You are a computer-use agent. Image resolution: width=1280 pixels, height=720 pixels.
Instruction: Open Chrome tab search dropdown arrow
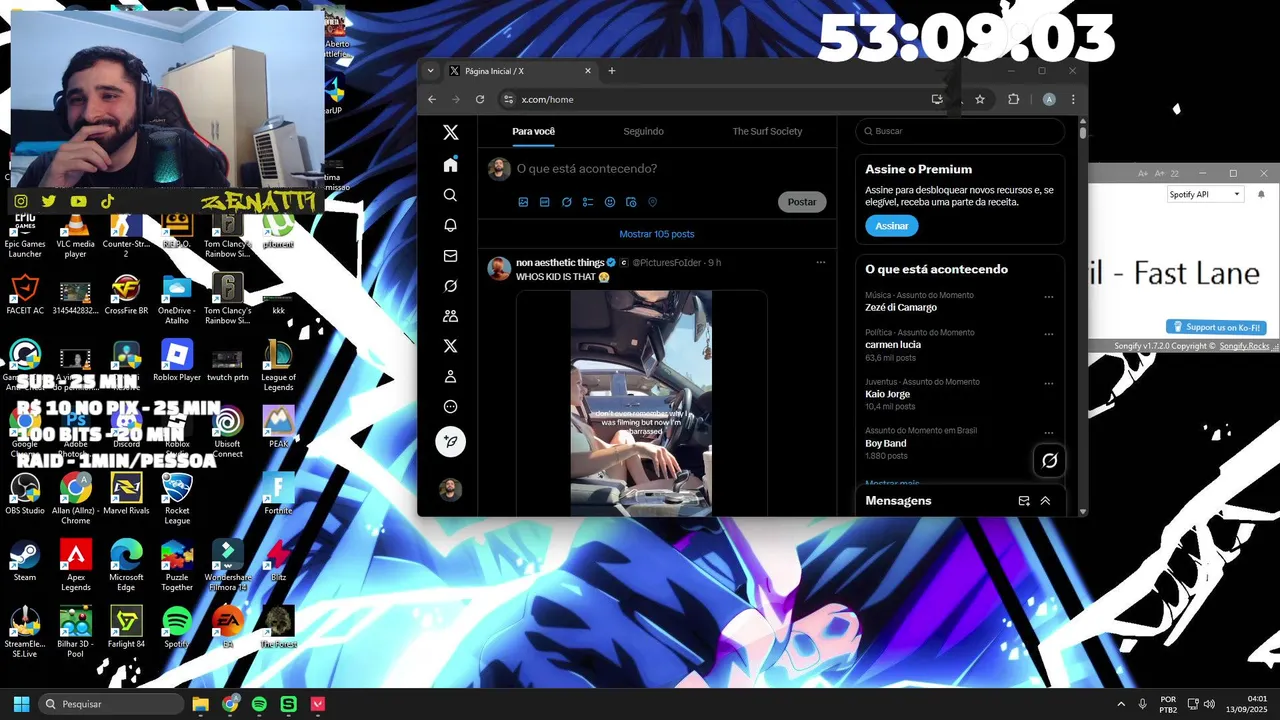point(430,71)
